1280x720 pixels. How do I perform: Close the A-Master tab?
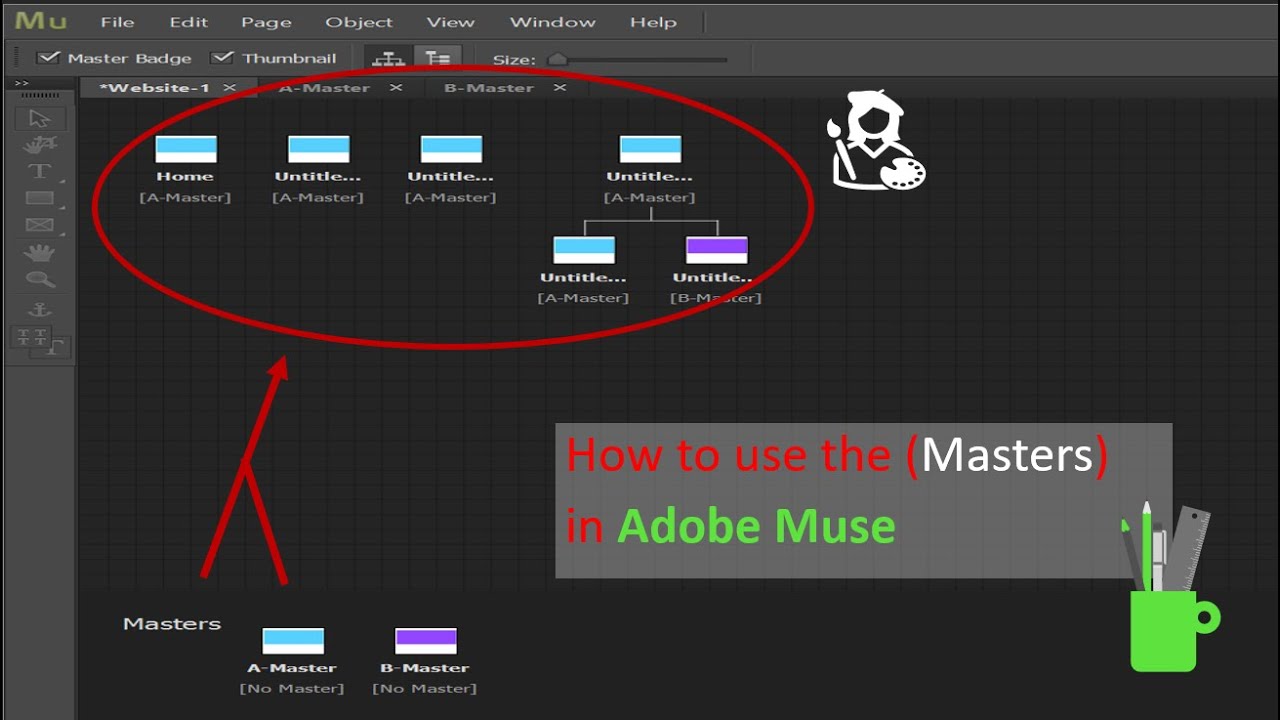coord(396,88)
